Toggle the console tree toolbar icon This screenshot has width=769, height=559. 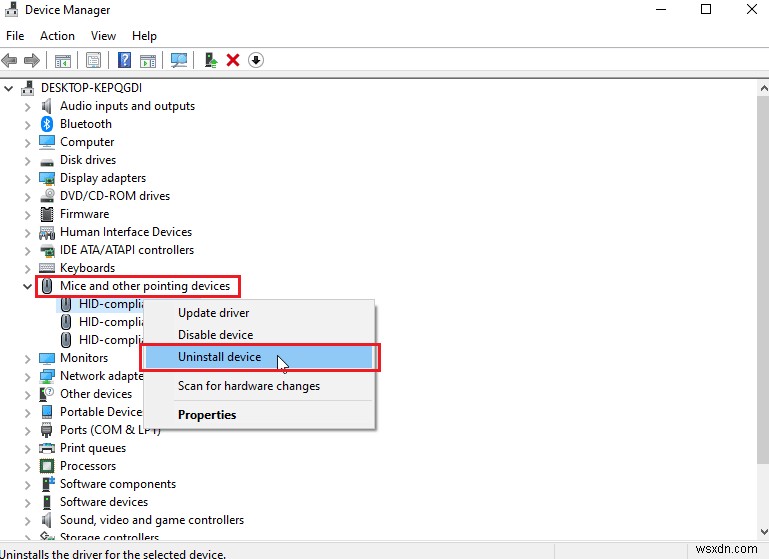[x=63, y=60]
